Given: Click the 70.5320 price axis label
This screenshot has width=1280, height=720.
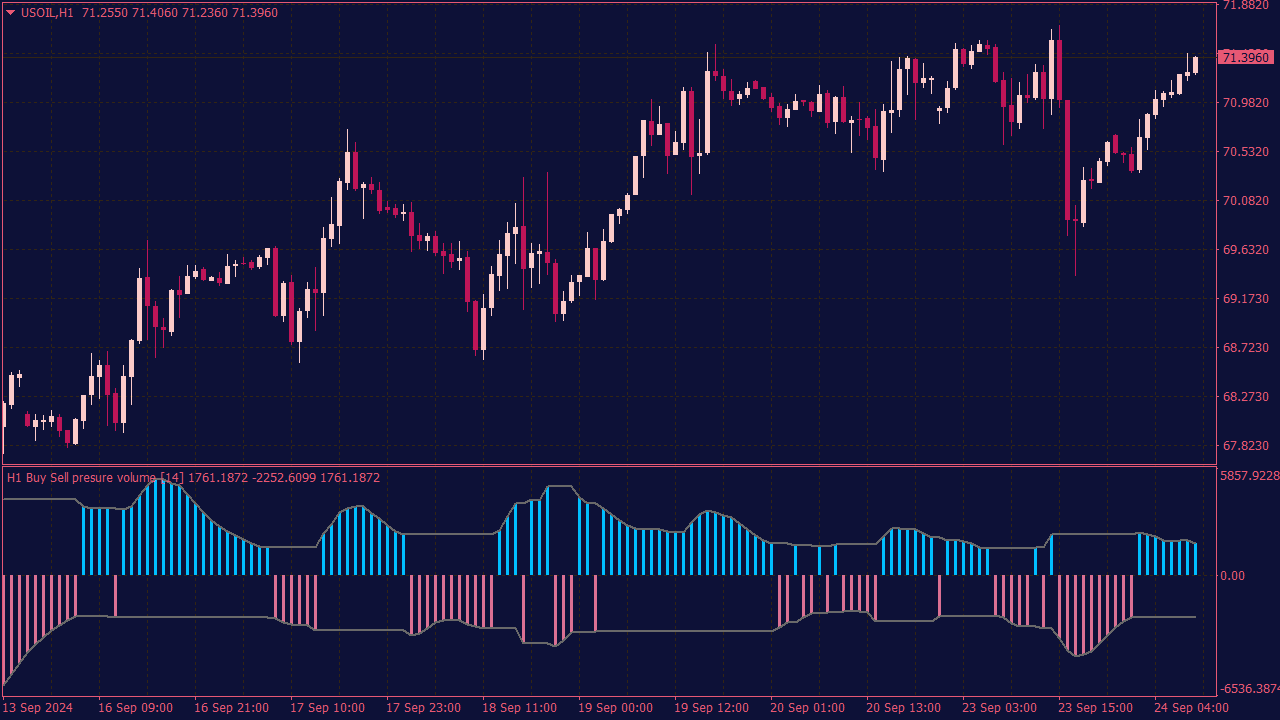Looking at the screenshot, I should [x=1245, y=152].
